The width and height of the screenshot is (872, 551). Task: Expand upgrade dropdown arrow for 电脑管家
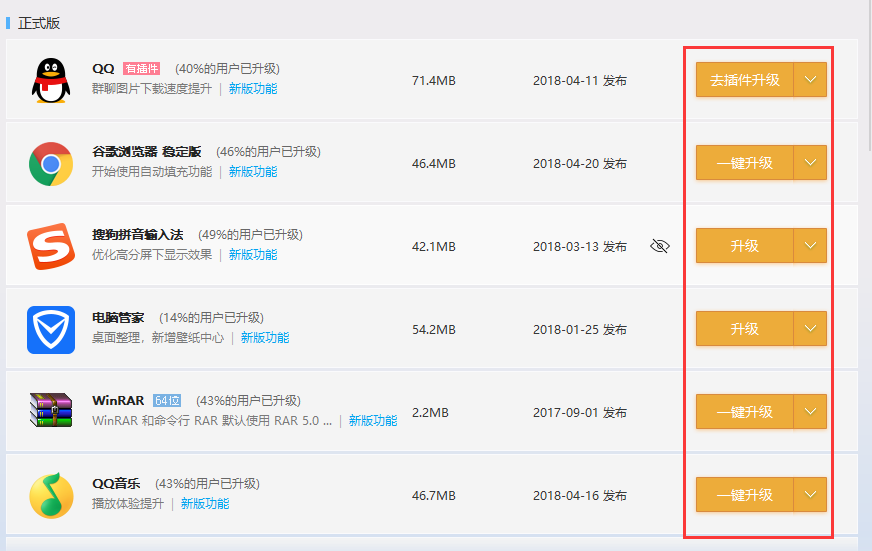(x=810, y=328)
